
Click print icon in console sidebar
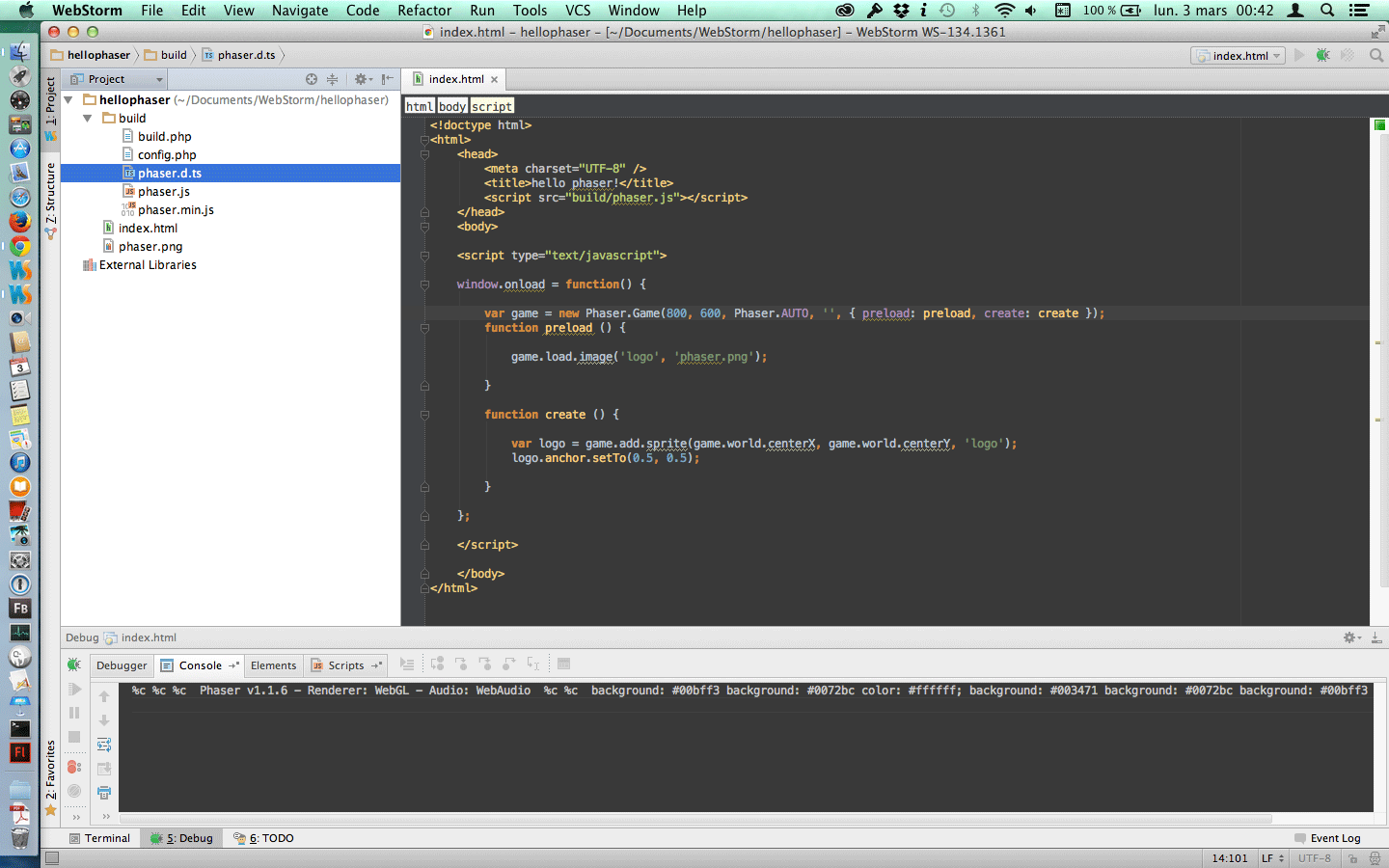tap(104, 793)
